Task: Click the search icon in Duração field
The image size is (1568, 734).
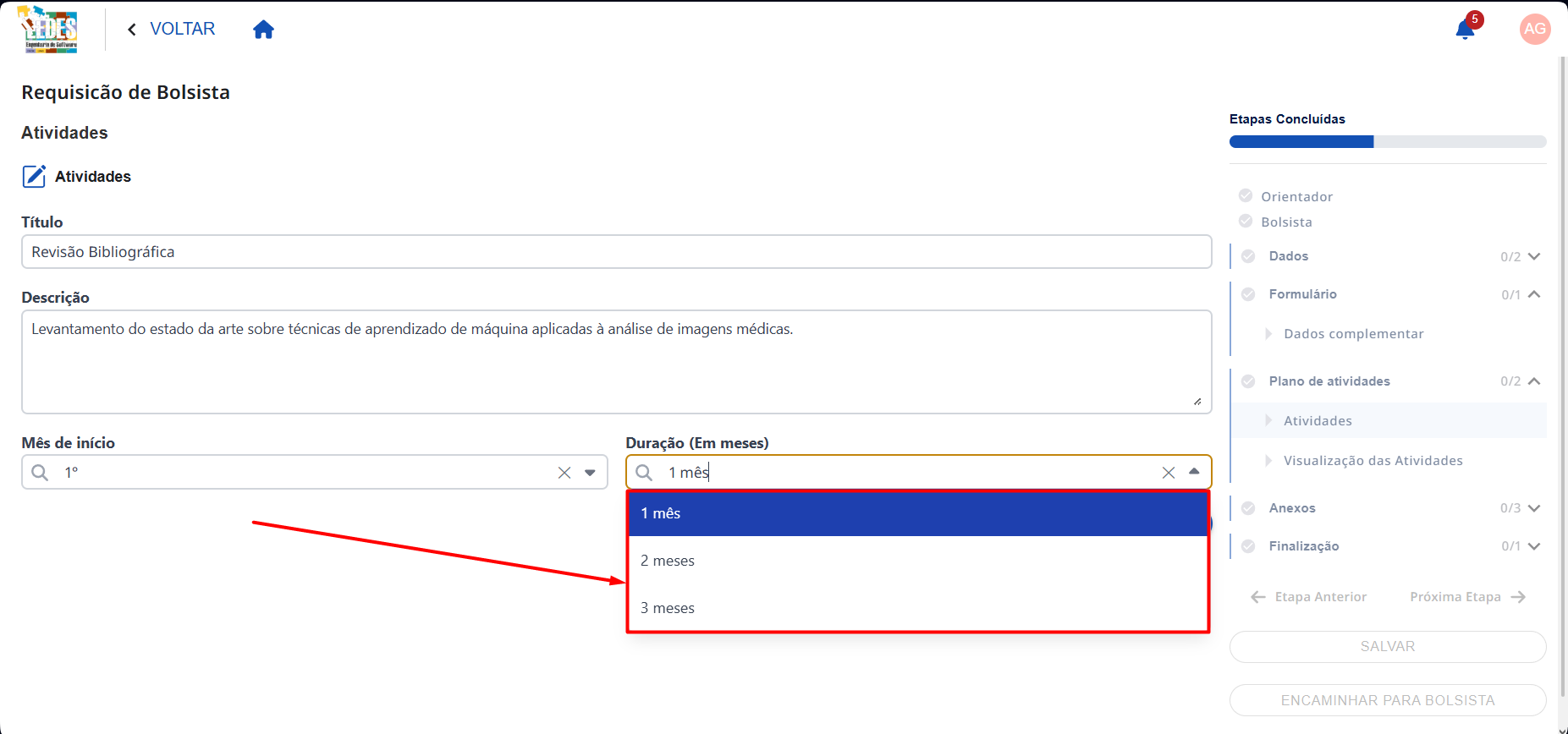Action: pos(644,473)
